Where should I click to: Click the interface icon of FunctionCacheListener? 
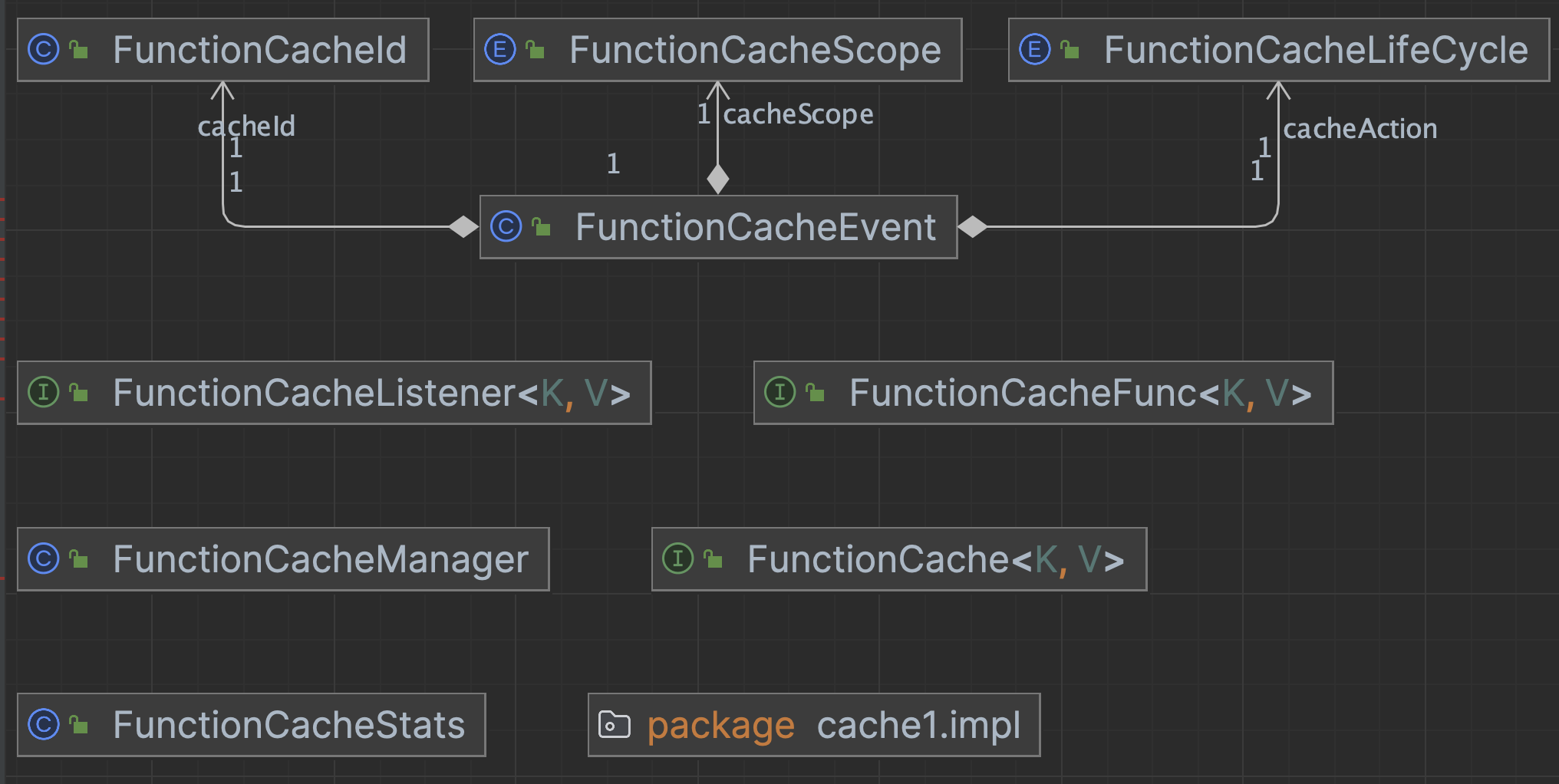pos(44,393)
